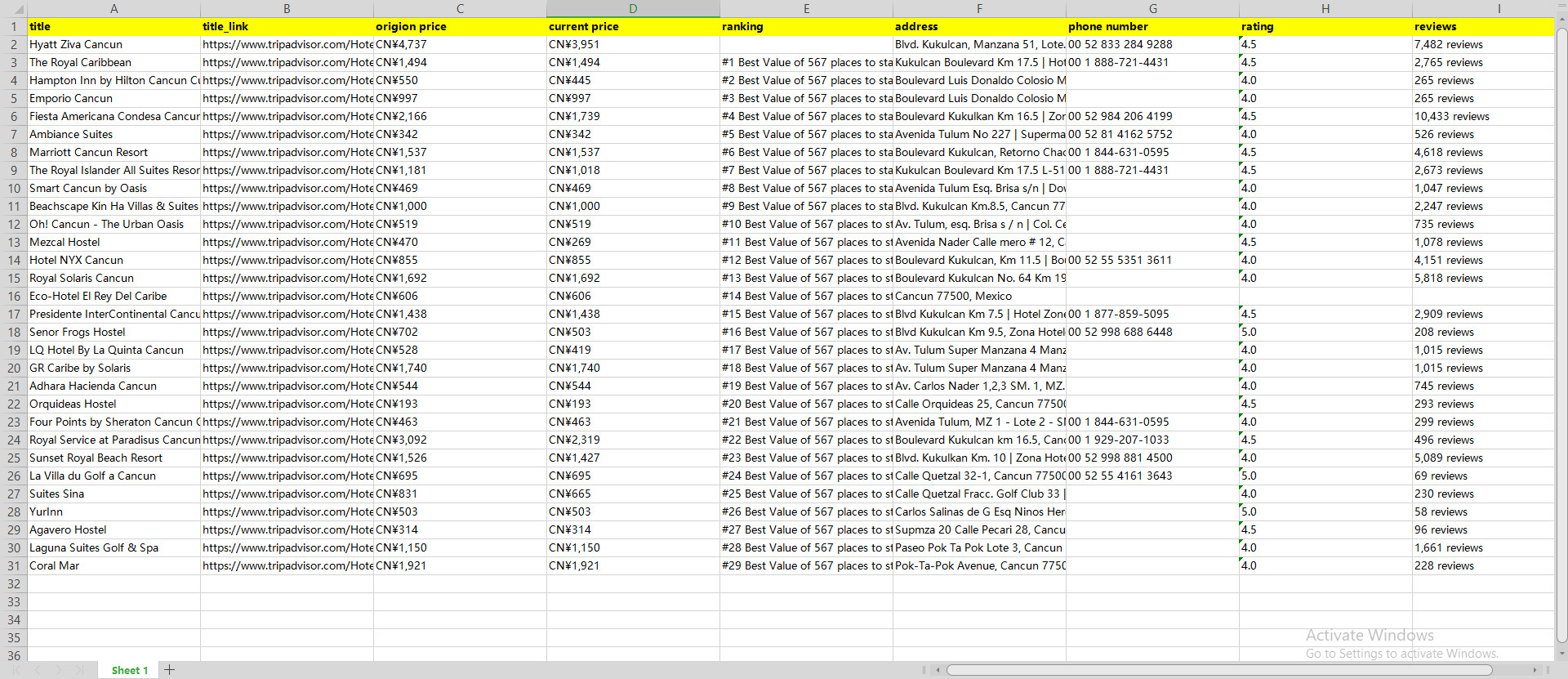Viewport: 1568px width, 679px height.
Task: Select the Ambiance Suites cell
Action: [114, 135]
